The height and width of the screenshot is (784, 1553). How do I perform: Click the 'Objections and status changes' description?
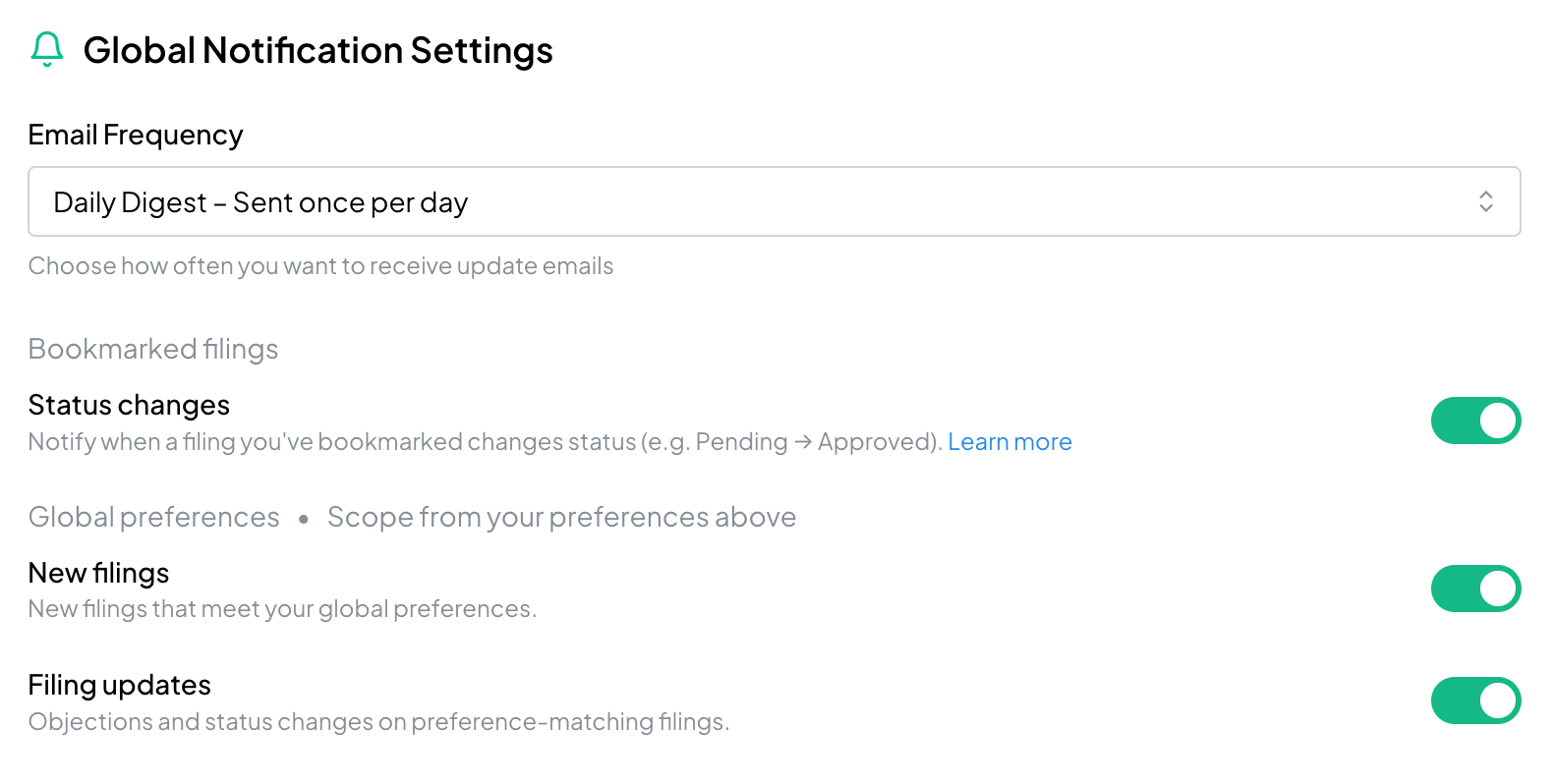coord(378,722)
